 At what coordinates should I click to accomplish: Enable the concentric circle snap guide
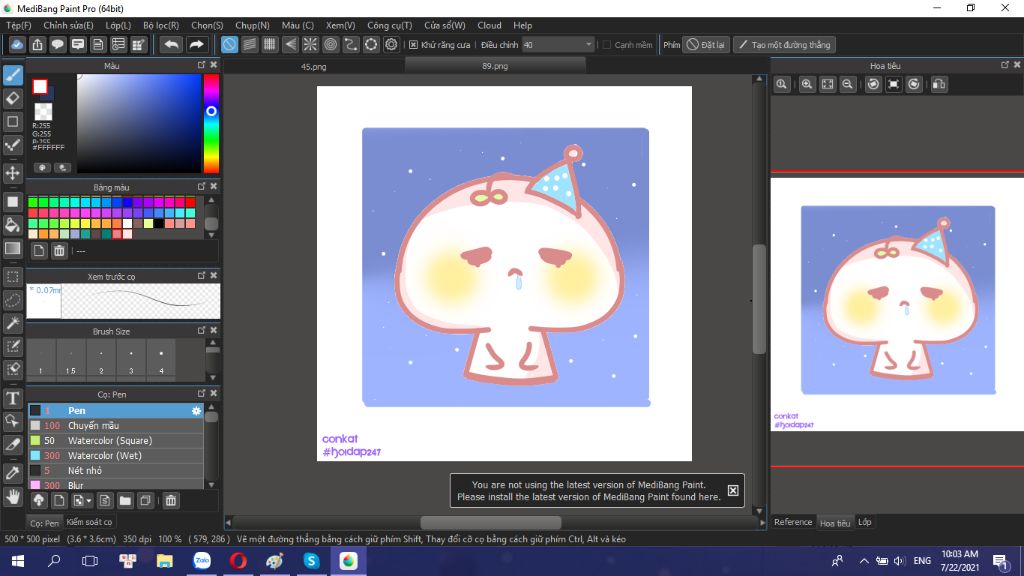[330, 44]
